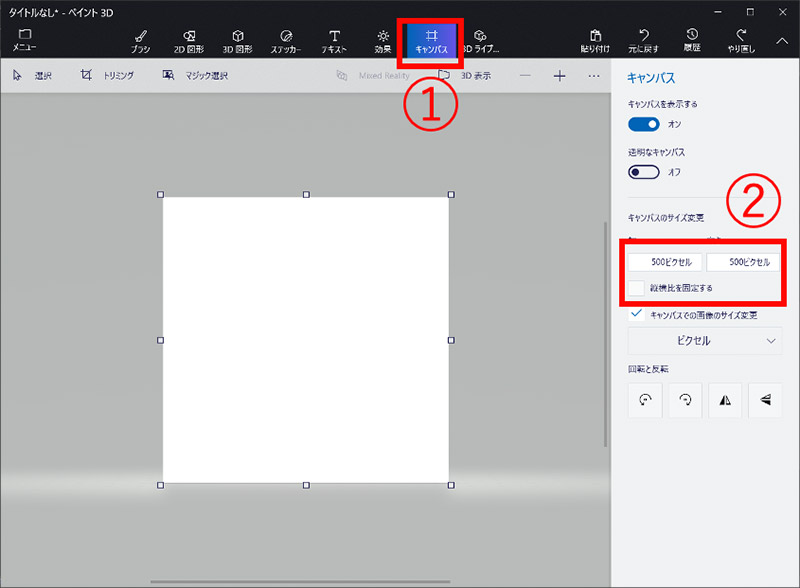Check the 縦横比を固定する checkbox
The height and width of the screenshot is (588, 800).
coord(637,288)
